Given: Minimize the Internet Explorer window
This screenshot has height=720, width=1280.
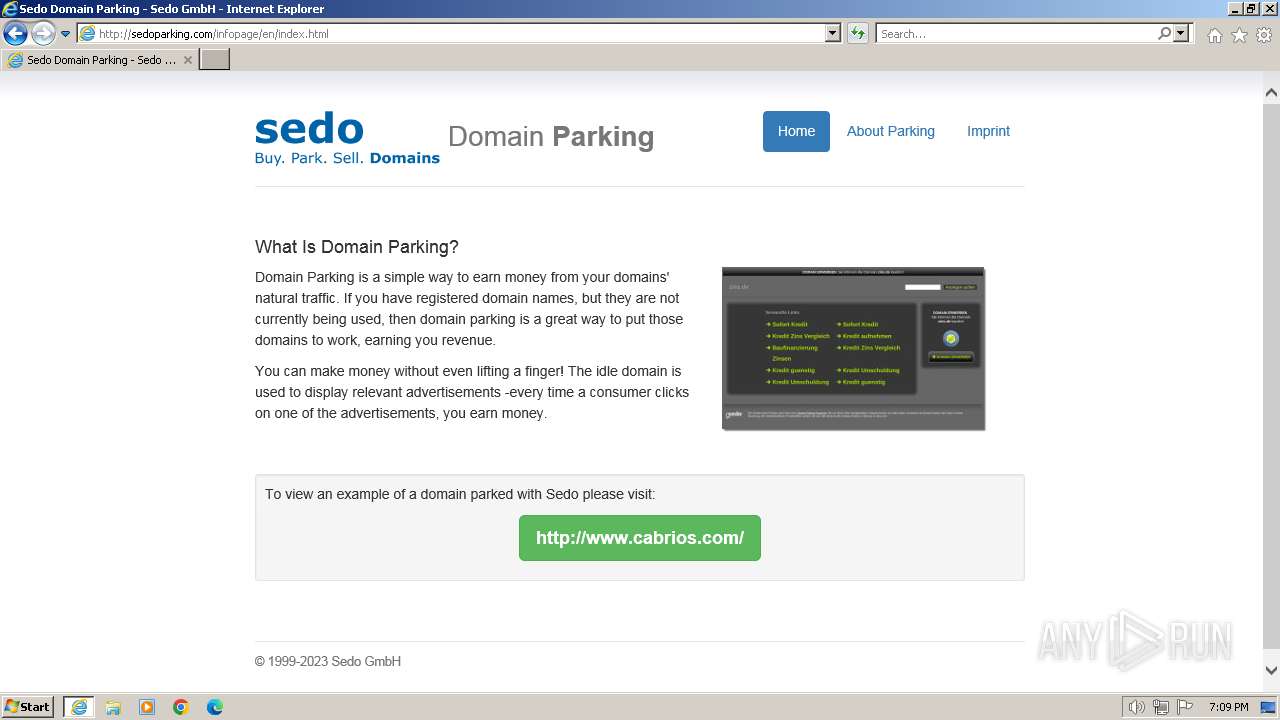Looking at the screenshot, I should click(1234, 9).
